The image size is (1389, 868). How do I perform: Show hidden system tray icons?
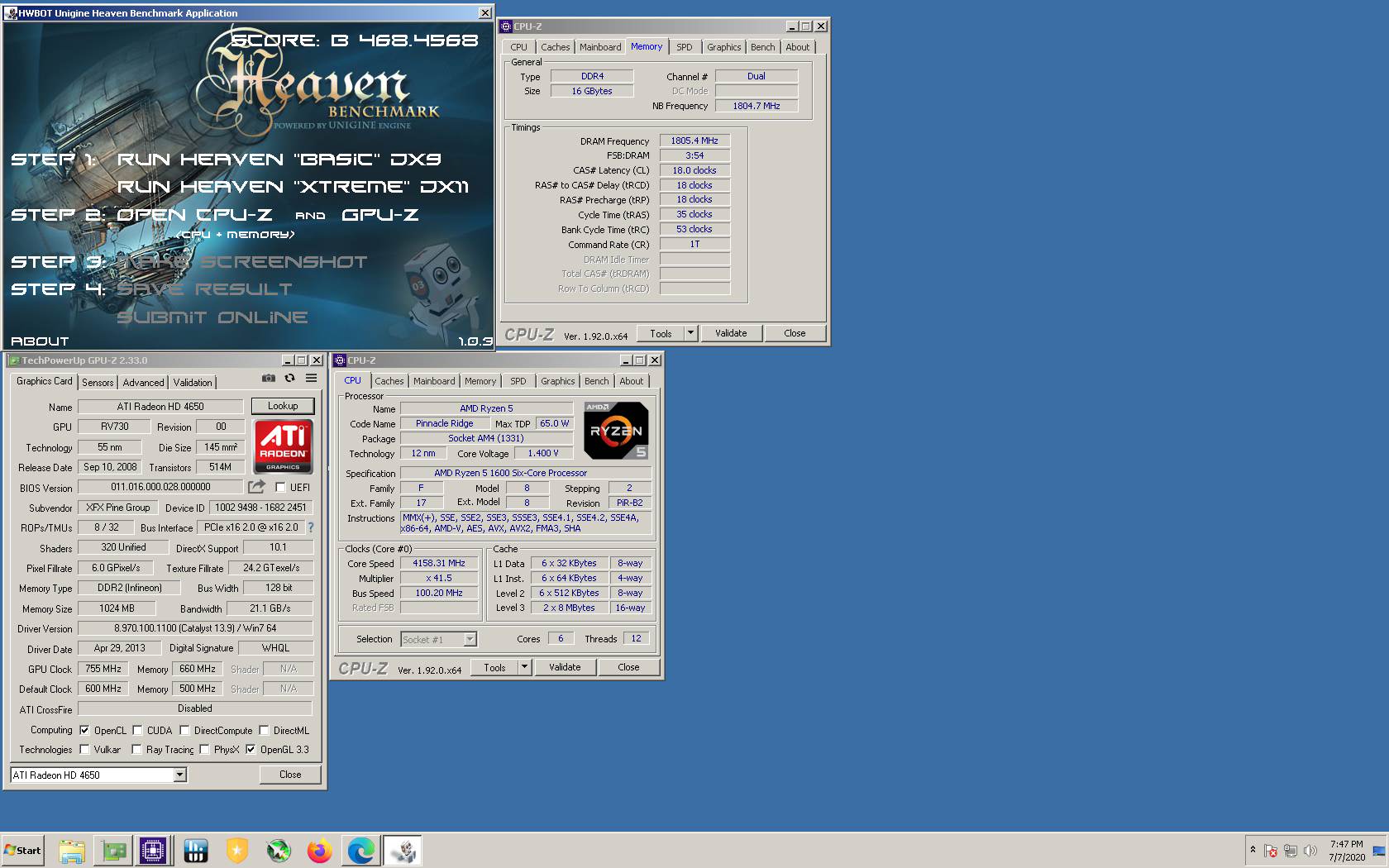[1253, 850]
